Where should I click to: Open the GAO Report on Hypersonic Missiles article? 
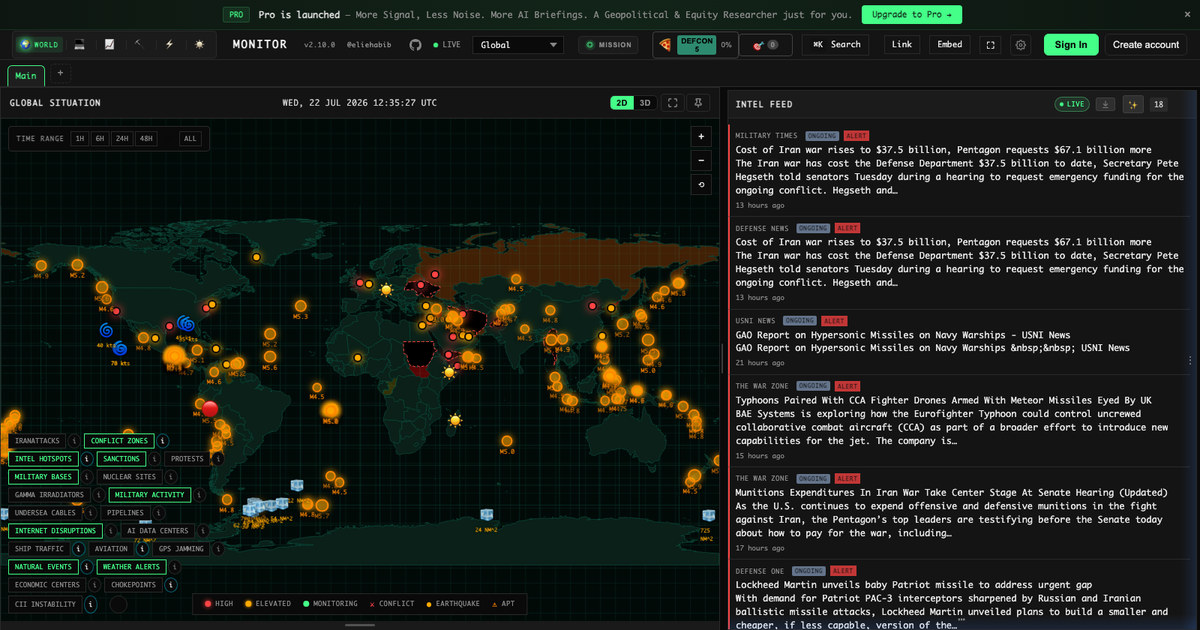tap(903, 335)
